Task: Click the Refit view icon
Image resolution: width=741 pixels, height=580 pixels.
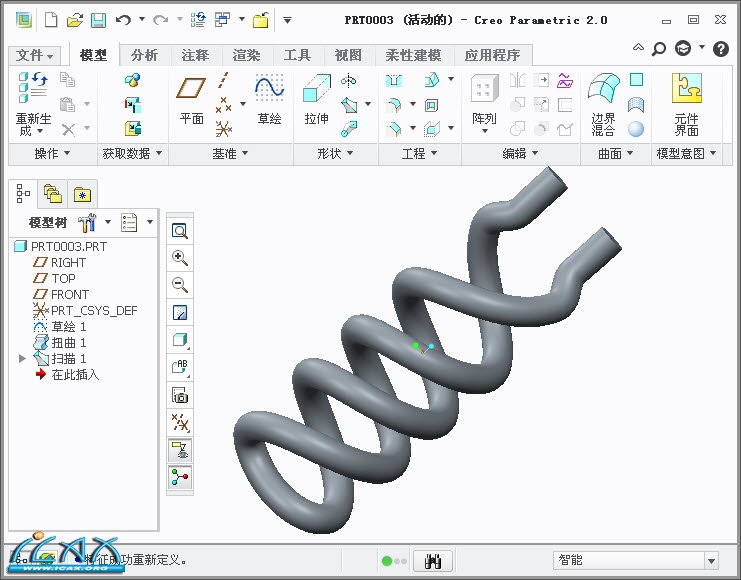Action: click(180, 231)
